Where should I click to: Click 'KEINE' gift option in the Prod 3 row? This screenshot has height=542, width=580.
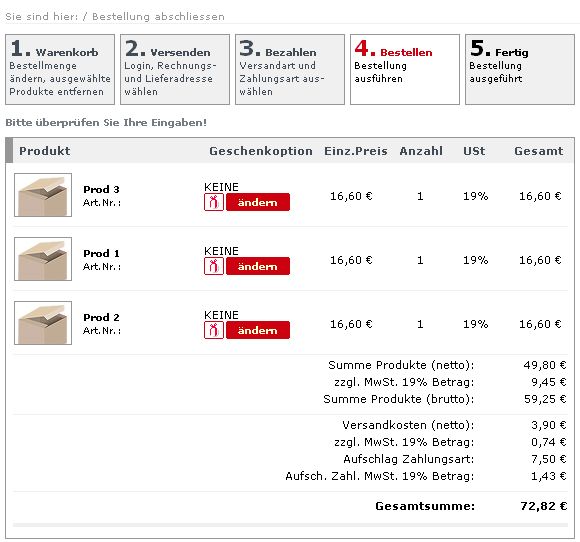coord(221,187)
